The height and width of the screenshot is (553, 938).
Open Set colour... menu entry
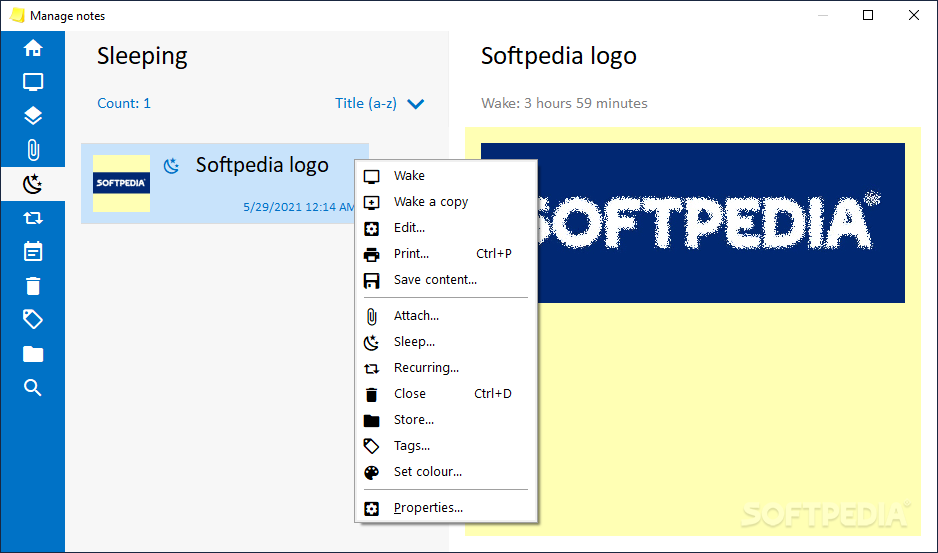point(446,472)
